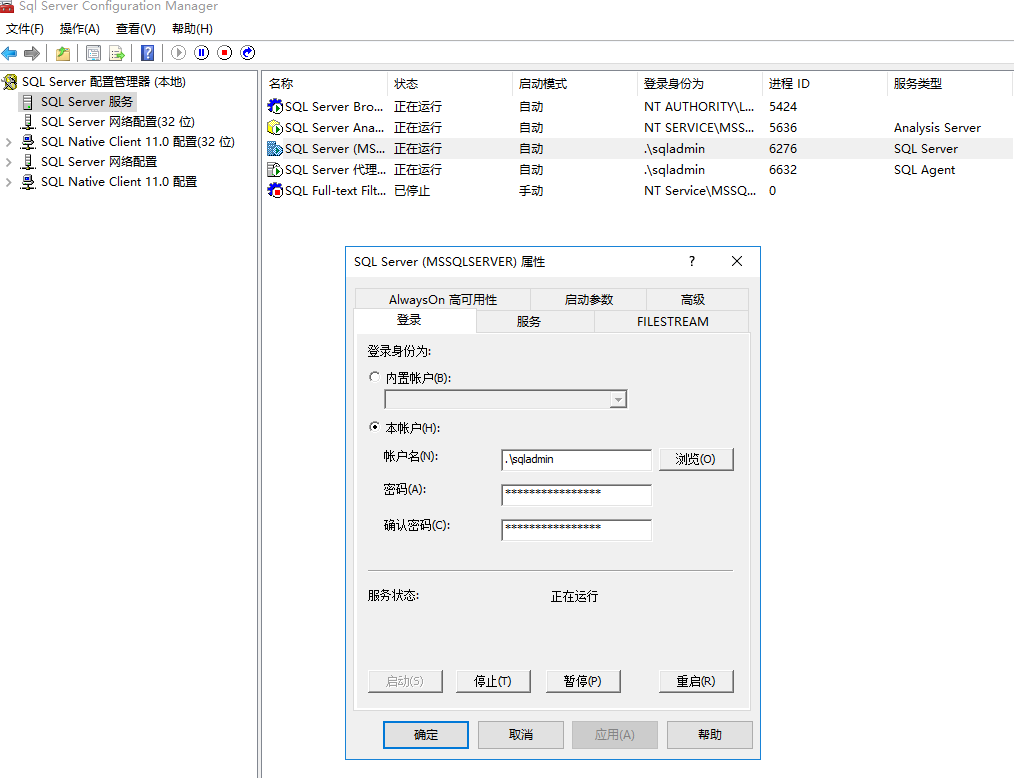1014x778 pixels.
Task: Click the Help icon on the toolbar
Action: 147,52
